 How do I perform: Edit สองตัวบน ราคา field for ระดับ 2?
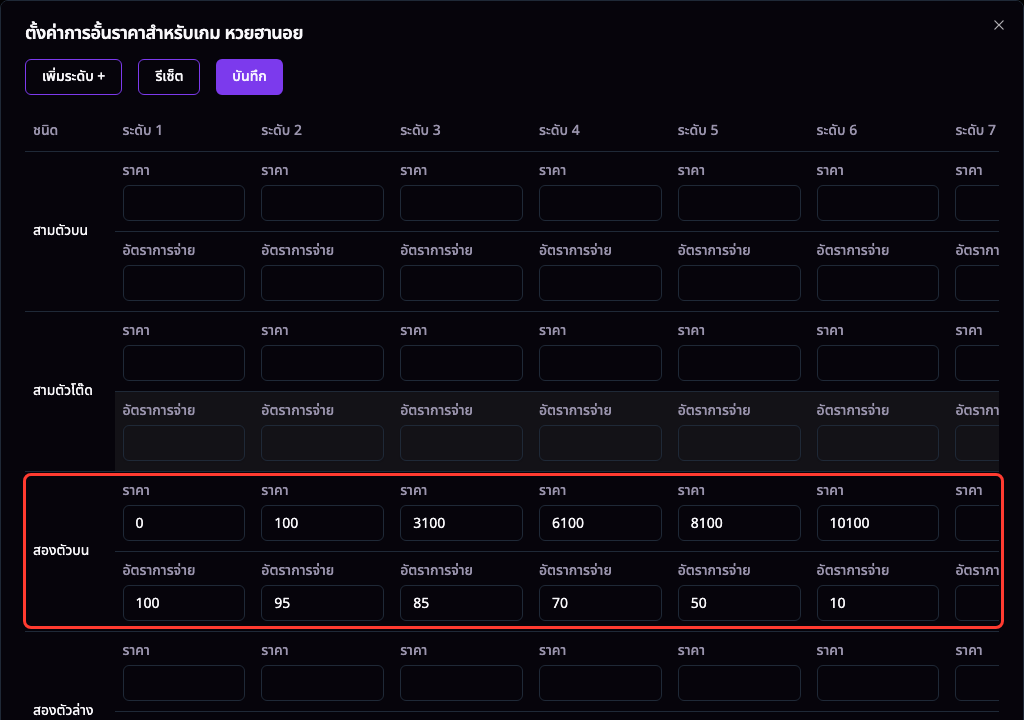pyautogui.click(x=323, y=523)
